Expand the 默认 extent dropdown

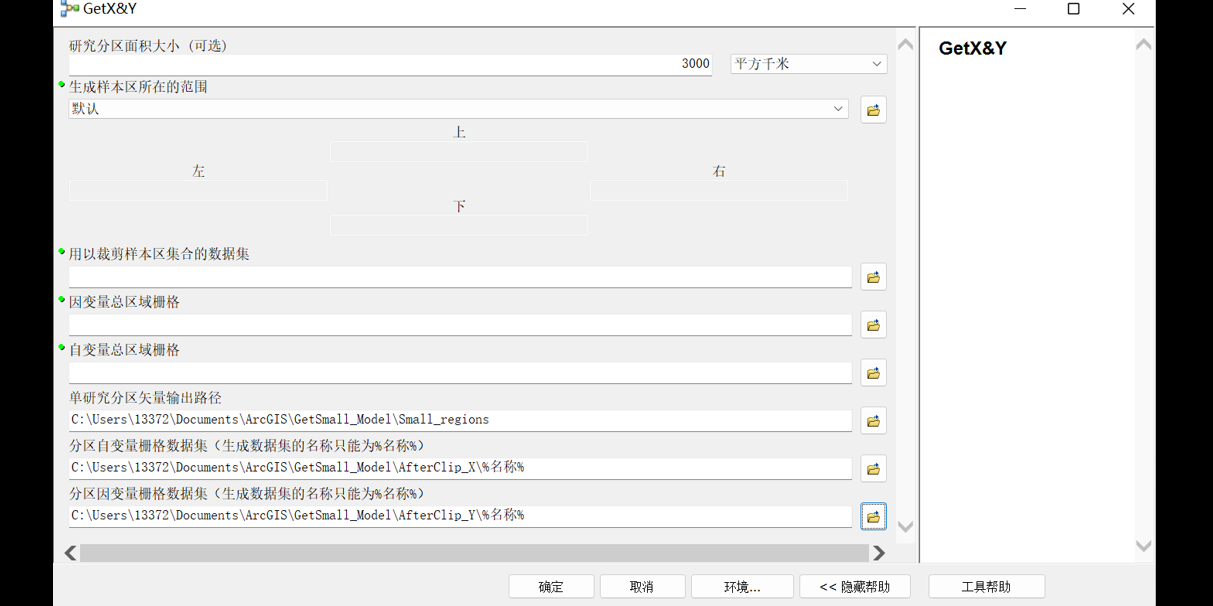pyautogui.click(x=838, y=109)
